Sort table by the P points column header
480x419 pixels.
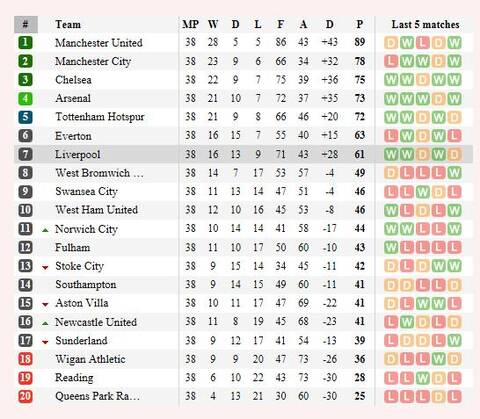coord(359,24)
